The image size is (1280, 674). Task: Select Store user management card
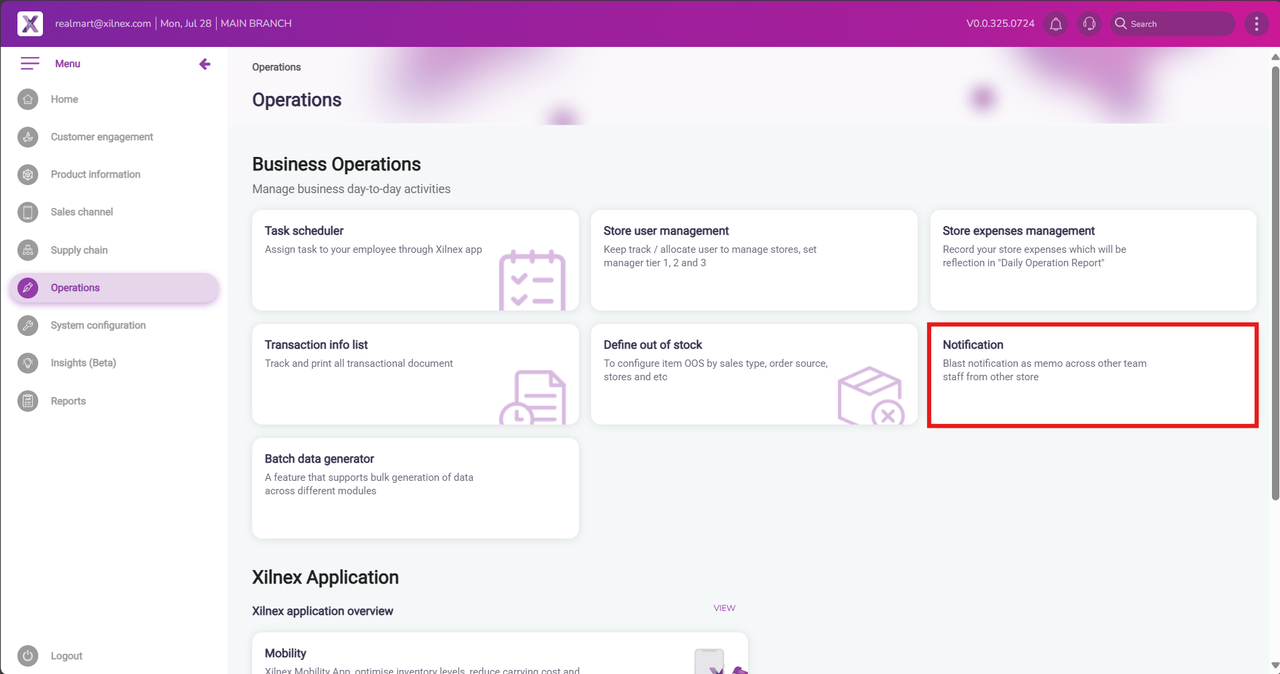(753, 260)
